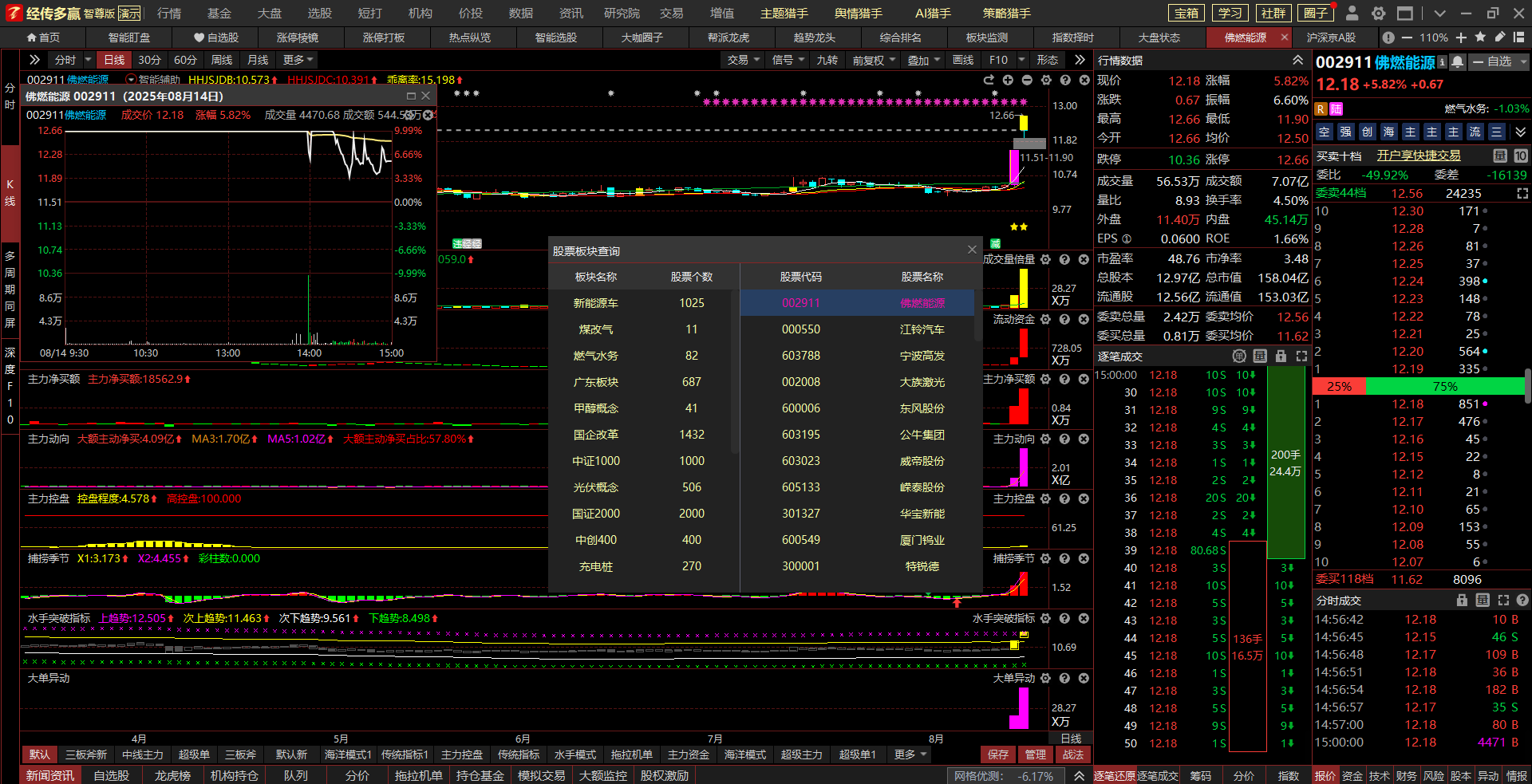1532x784 pixels.
Task: Toggle the 创 signal button
Action: [1368, 132]
